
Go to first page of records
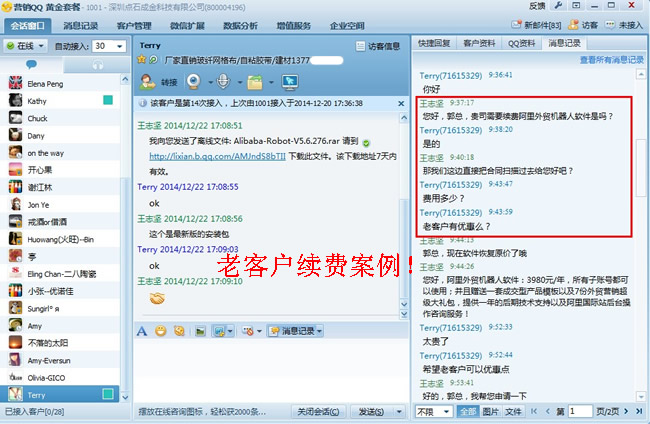[x=534, y=411]
